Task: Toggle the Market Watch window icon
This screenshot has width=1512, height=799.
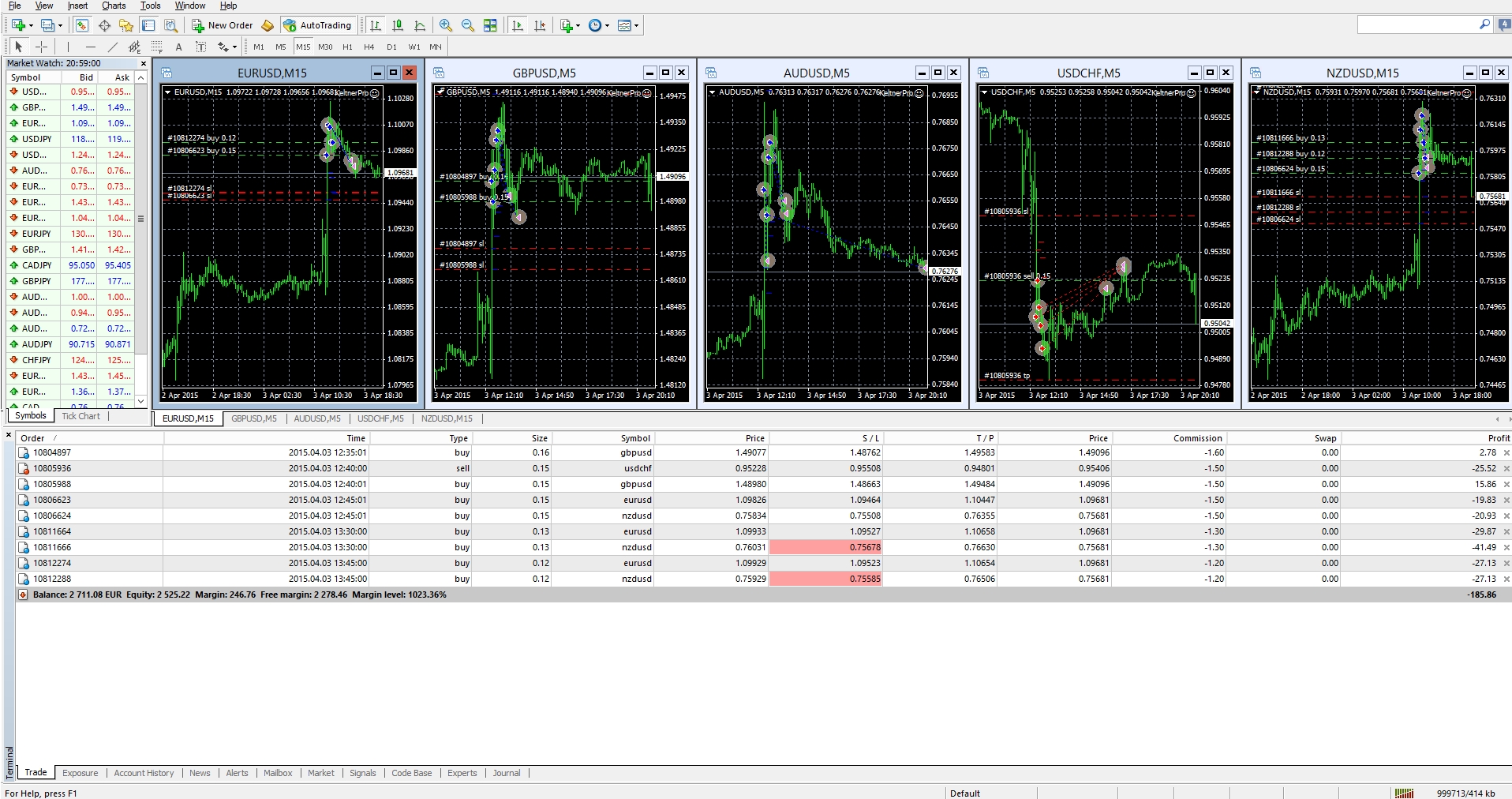Action: 82,25
